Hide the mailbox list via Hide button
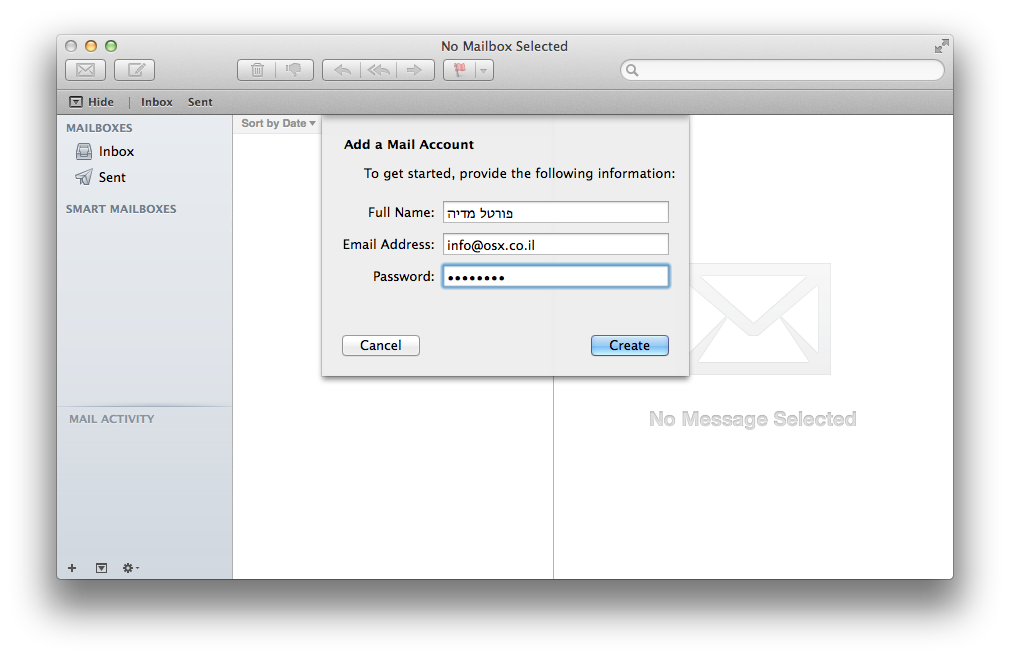Image resolution: width=1010 pixels, height=658 pixels. coord(91,102)
